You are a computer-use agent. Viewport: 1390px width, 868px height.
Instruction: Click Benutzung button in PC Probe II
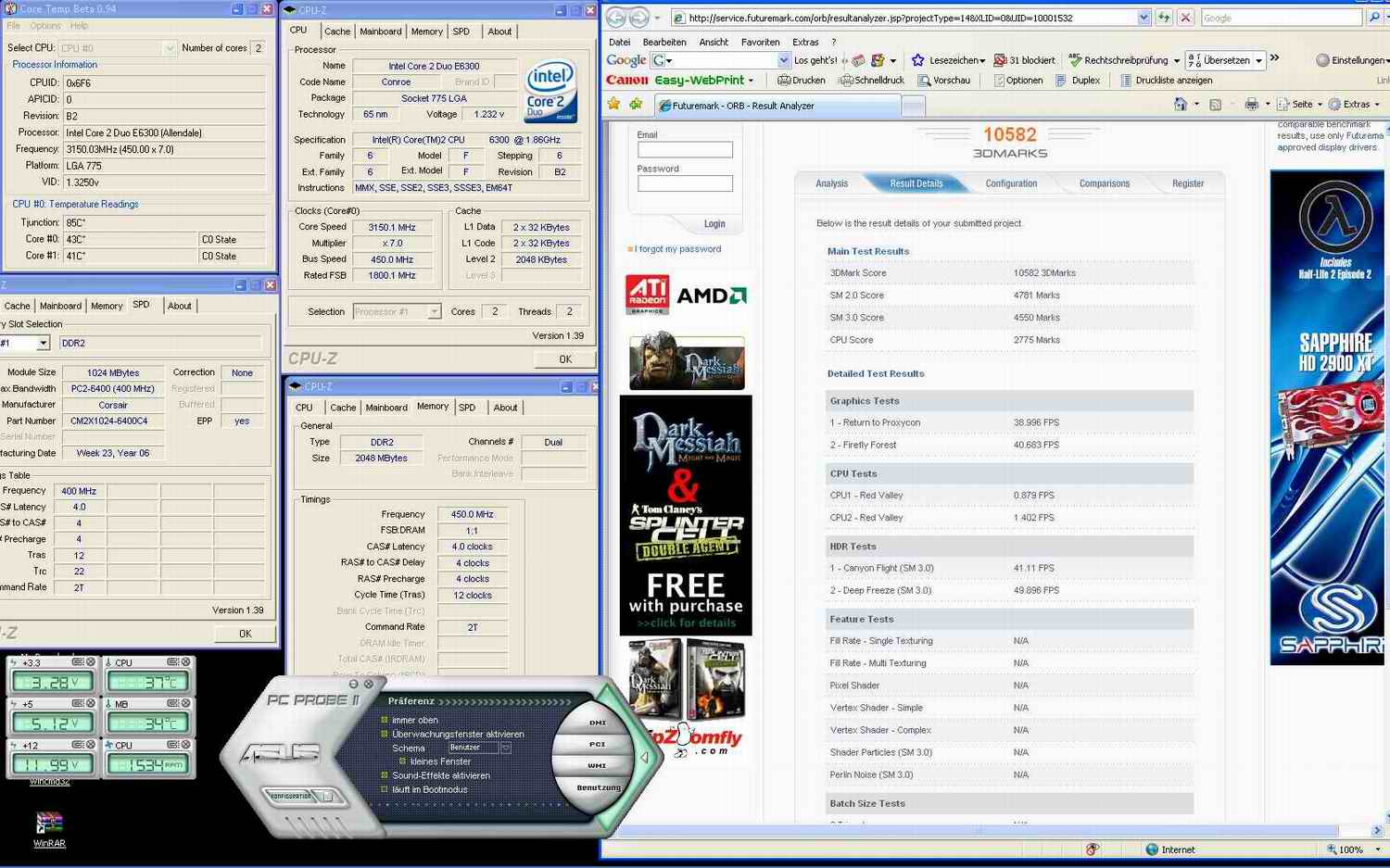tap(599, 787)
